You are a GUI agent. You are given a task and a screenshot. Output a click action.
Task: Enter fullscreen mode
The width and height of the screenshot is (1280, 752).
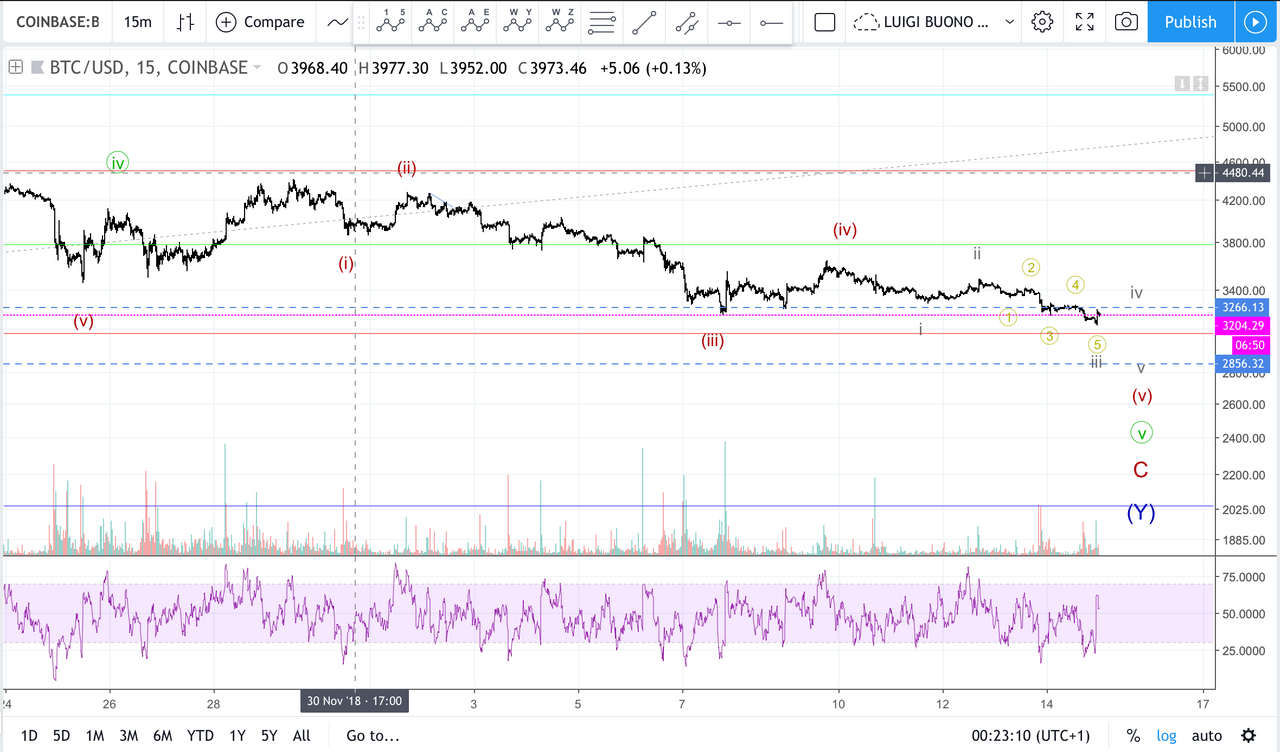pyautogui.click(x=1085, y=22)
